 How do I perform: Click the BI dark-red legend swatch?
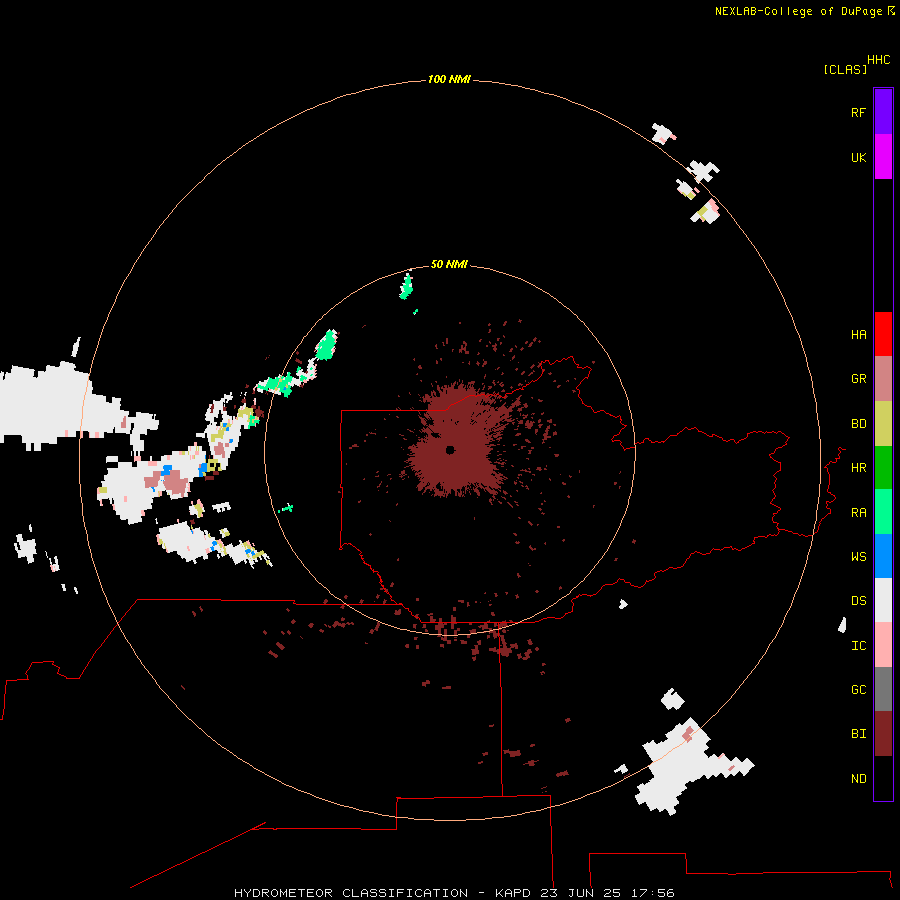click(883, 734)
